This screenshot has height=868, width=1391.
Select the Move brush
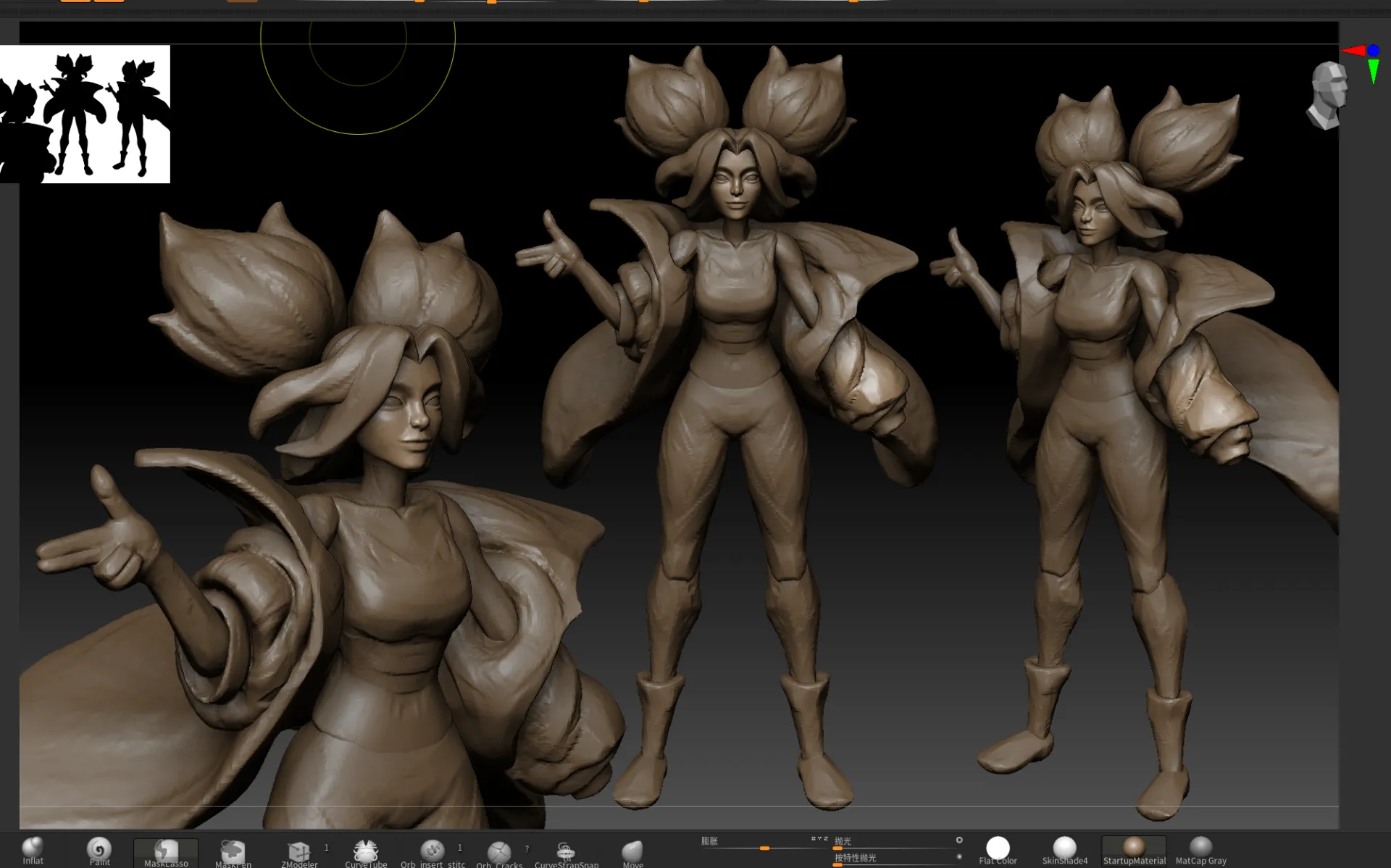click(x=632, y=851)
